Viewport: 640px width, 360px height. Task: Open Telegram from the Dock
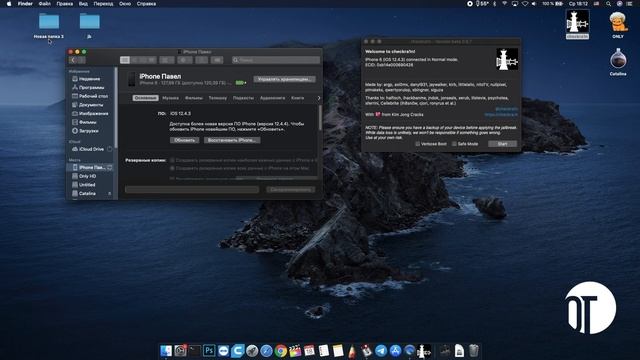[381, 351]
